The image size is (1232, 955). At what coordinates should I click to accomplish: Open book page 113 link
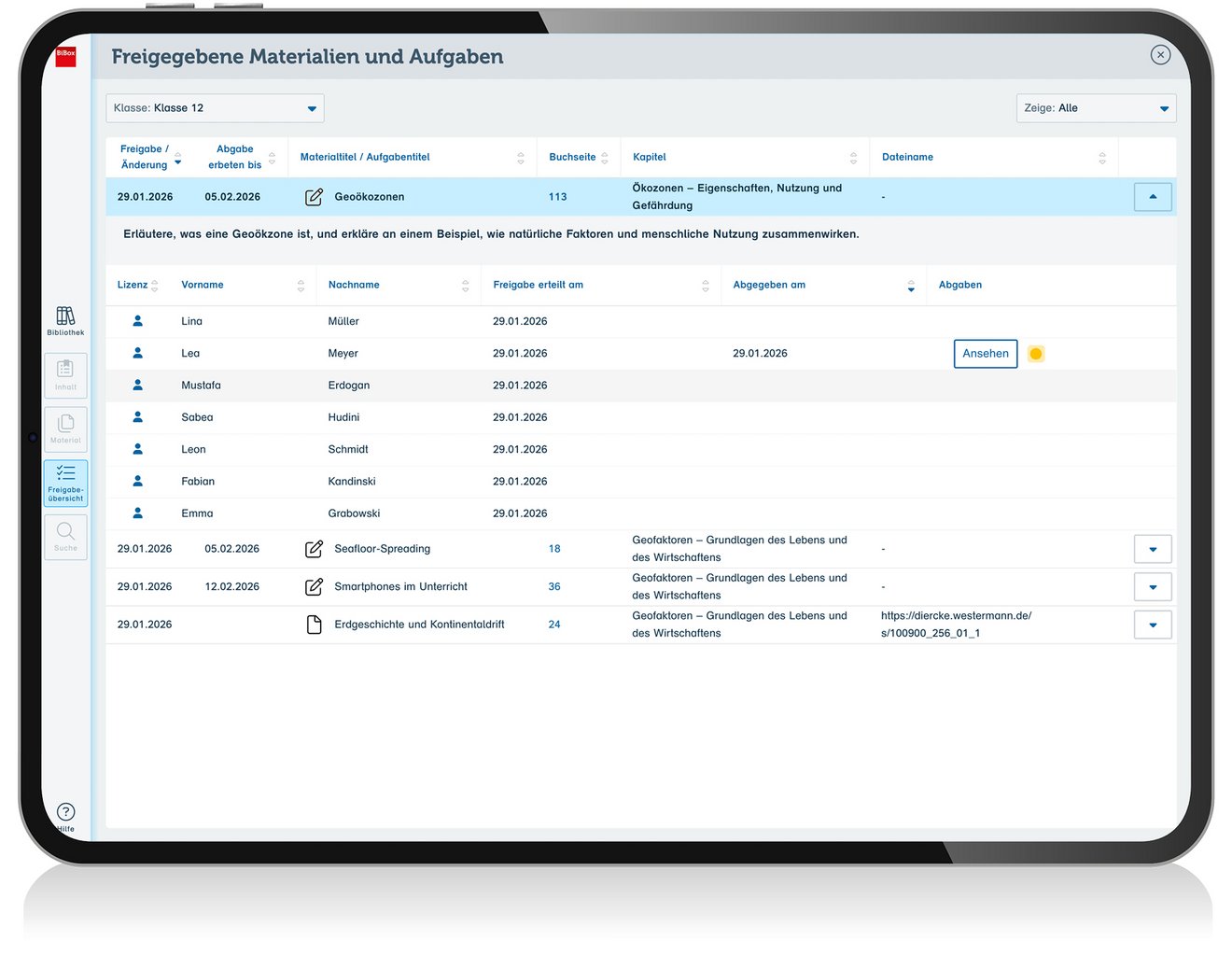557,197
